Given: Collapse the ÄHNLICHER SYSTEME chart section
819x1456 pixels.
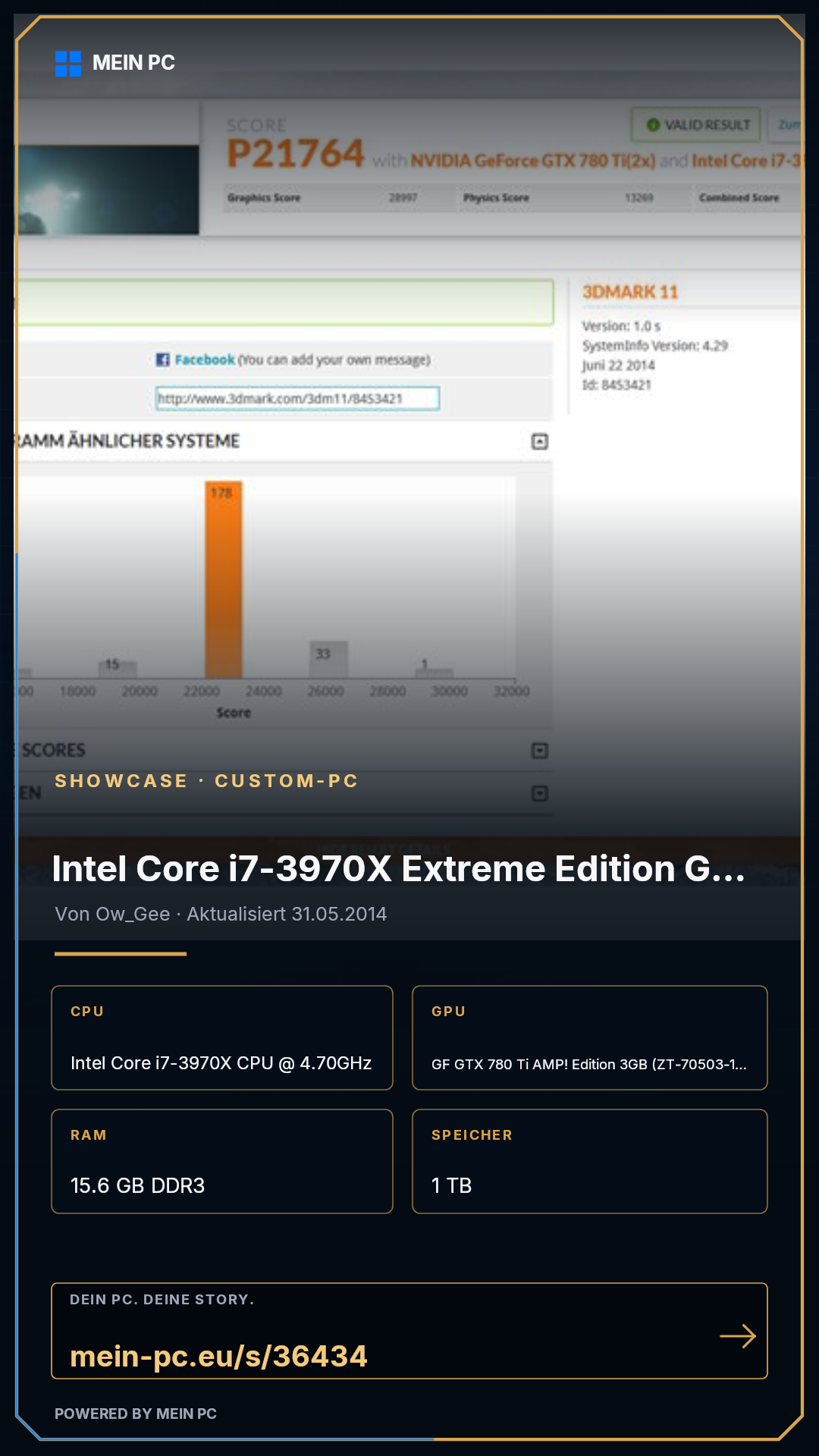Looking at the screenshot, I should pyautogui.click(x=540, y=441).
